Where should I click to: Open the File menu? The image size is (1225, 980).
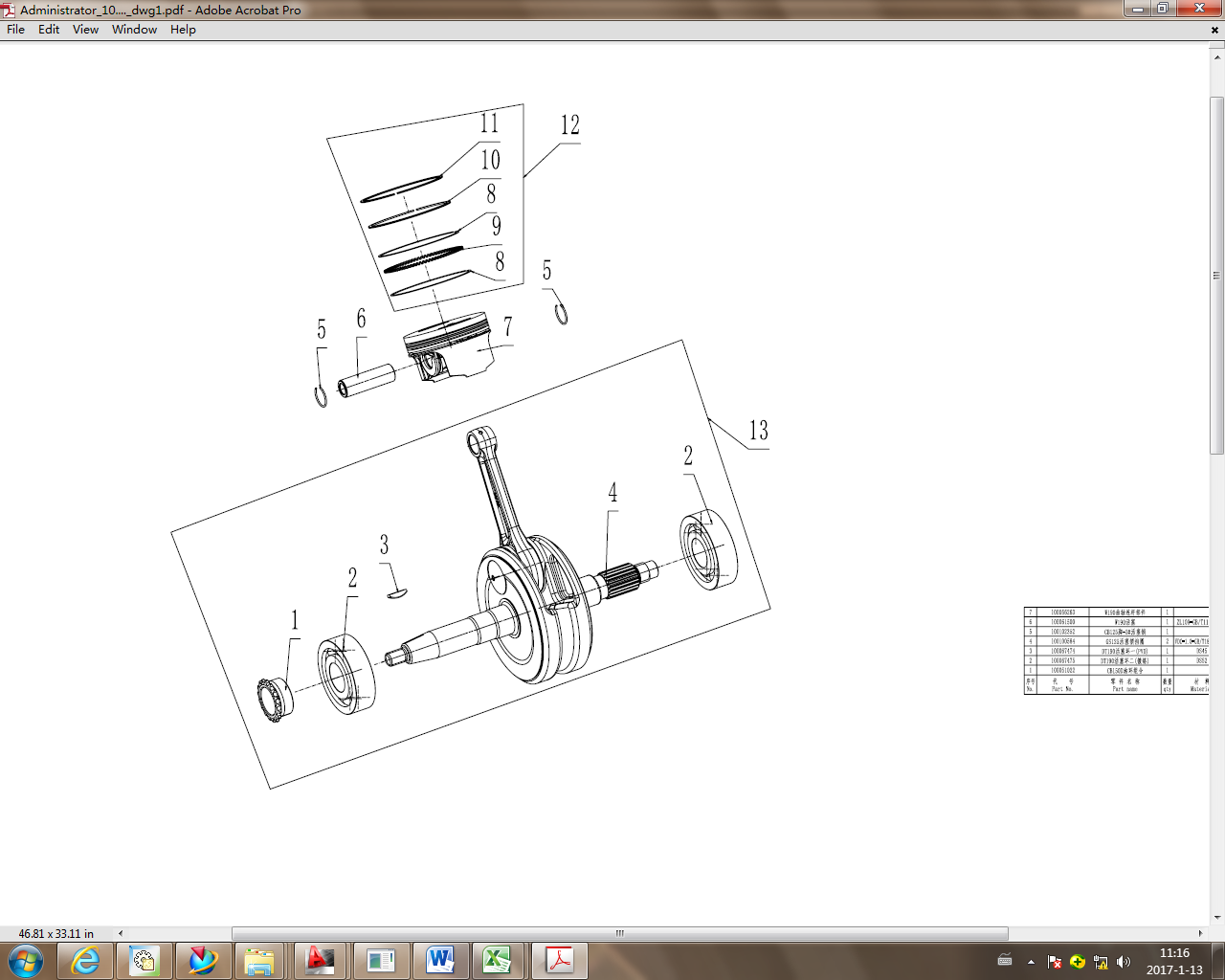pyautogui.click(x=15, y=30)
